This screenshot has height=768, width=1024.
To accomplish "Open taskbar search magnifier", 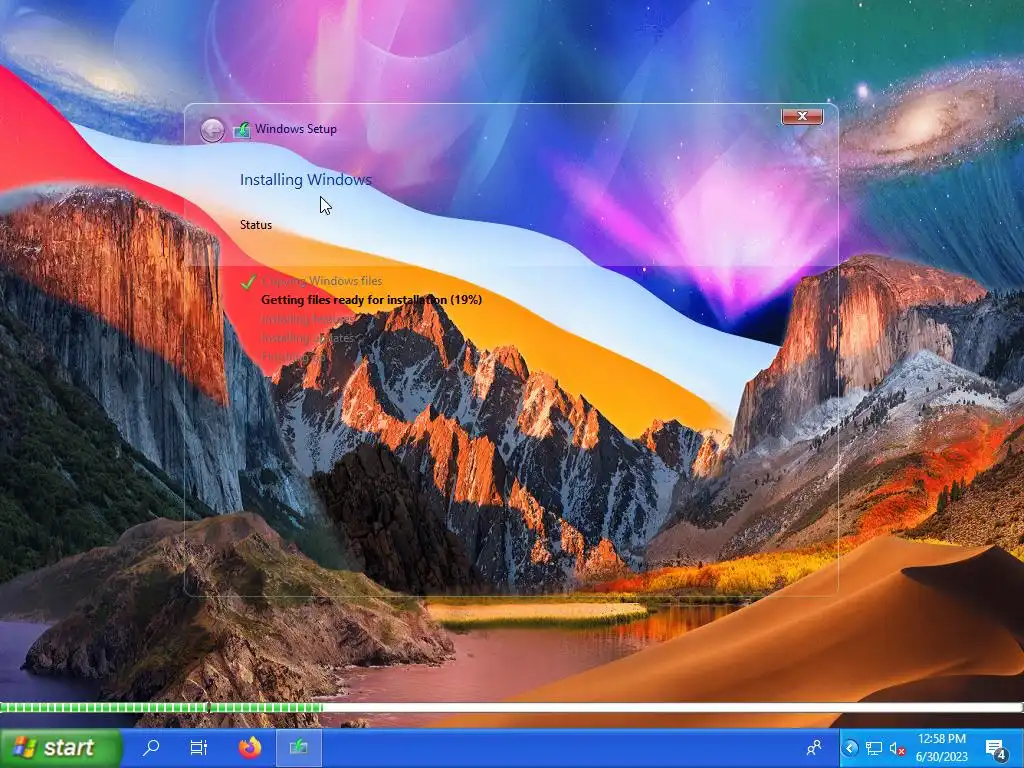I will (151, 747).
